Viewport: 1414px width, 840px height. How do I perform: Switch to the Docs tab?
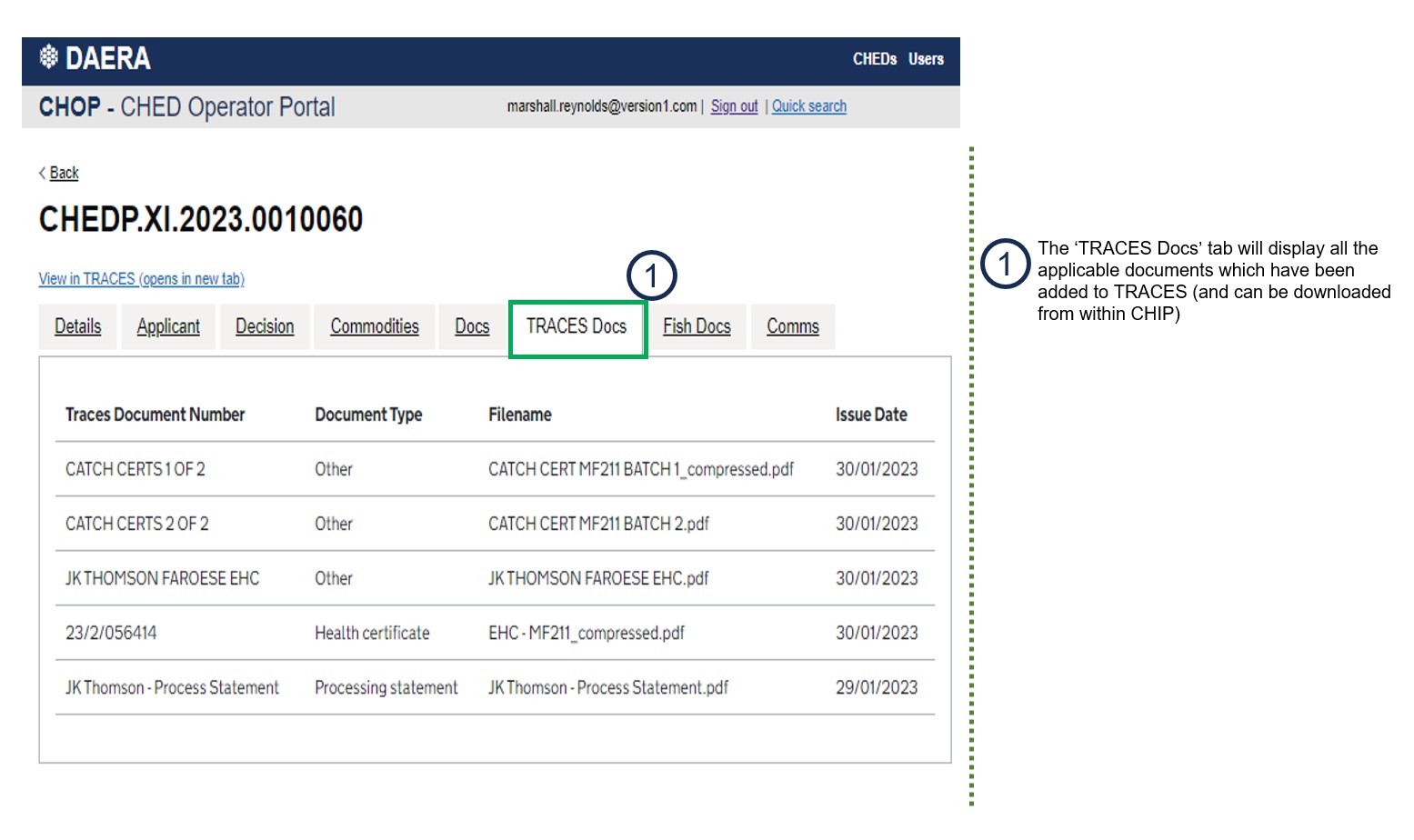click(x=472, y=326)
